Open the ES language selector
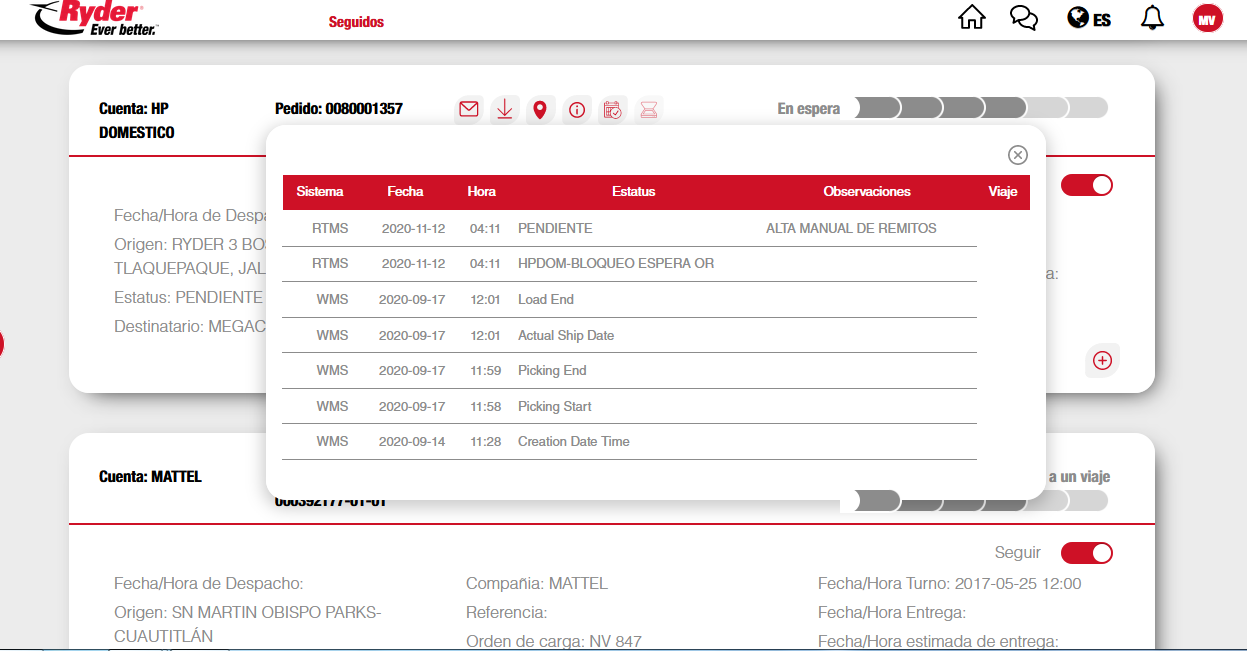This screenshot has width=1247, height=651. 1089,19
